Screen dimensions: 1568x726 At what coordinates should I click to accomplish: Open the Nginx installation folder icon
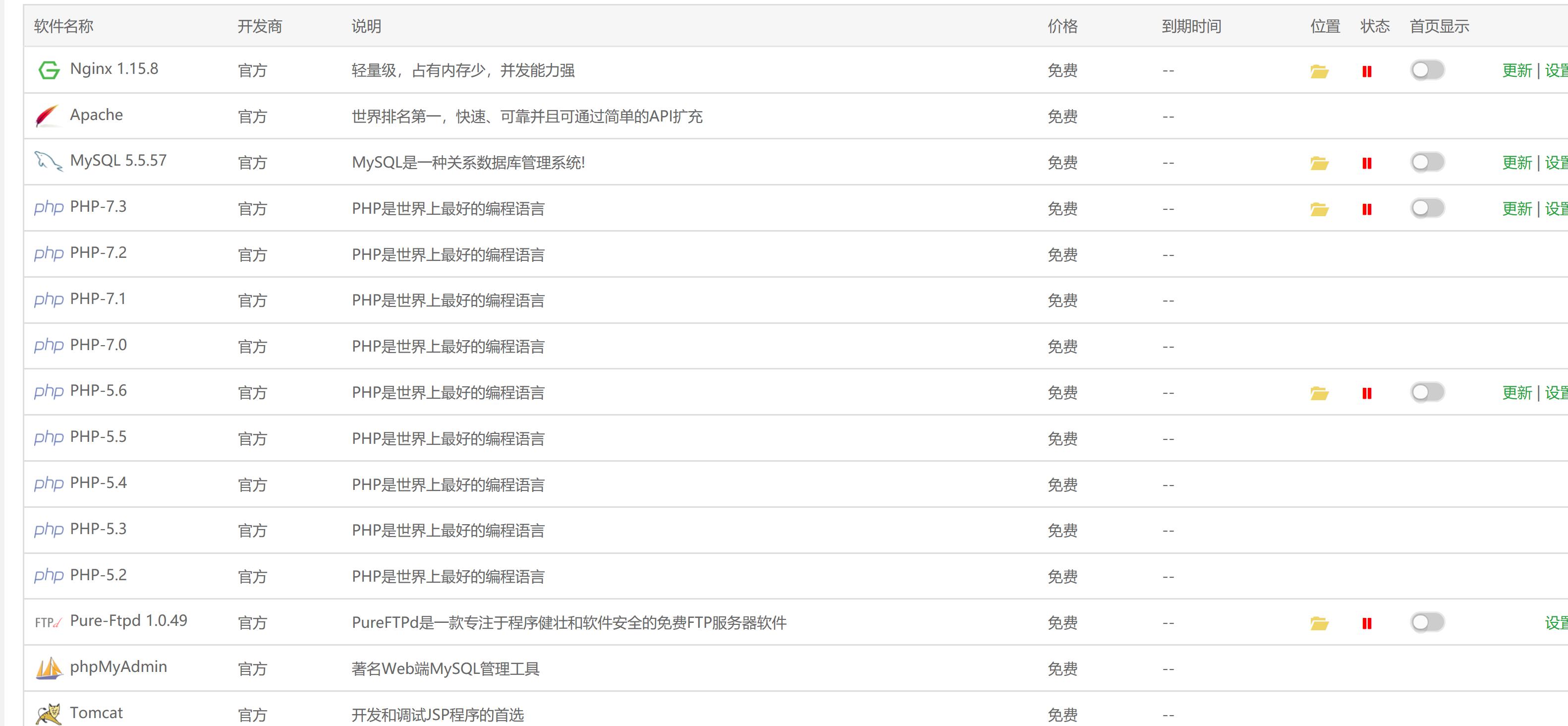click(x=1319, y=71)
